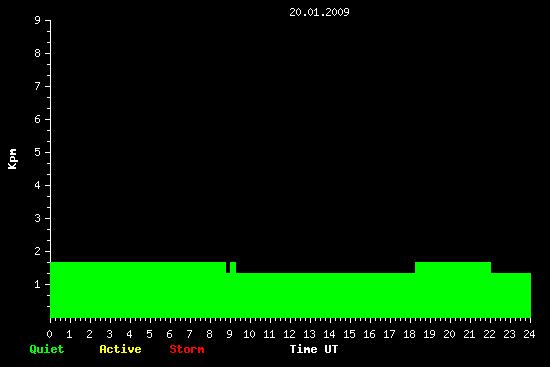Image resolution: width=550 pixels, height=367 pixels.
Task: Click hour 0 on the time axis
Action: (49, 334)
